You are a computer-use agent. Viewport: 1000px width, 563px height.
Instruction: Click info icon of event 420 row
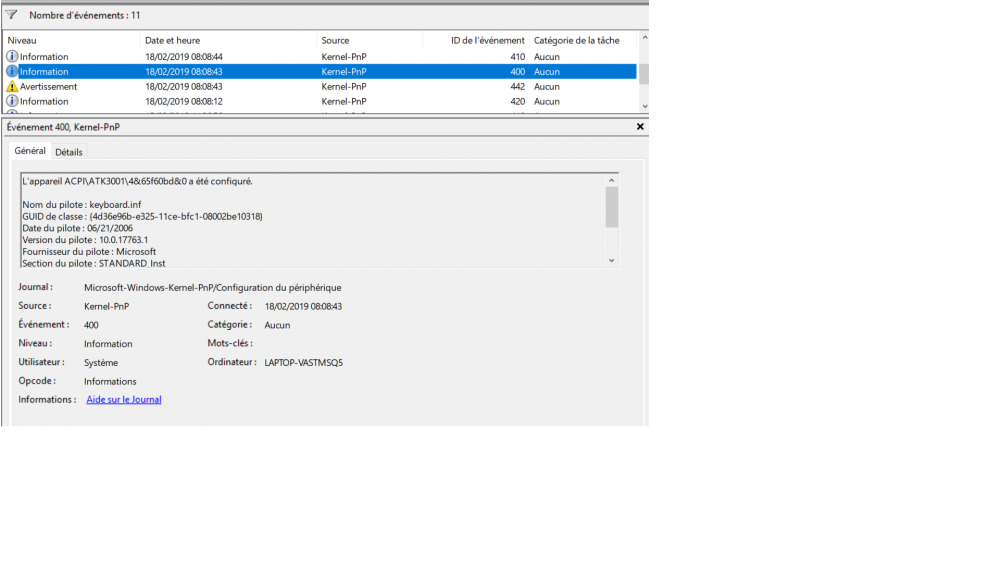(x=12, y=102)
